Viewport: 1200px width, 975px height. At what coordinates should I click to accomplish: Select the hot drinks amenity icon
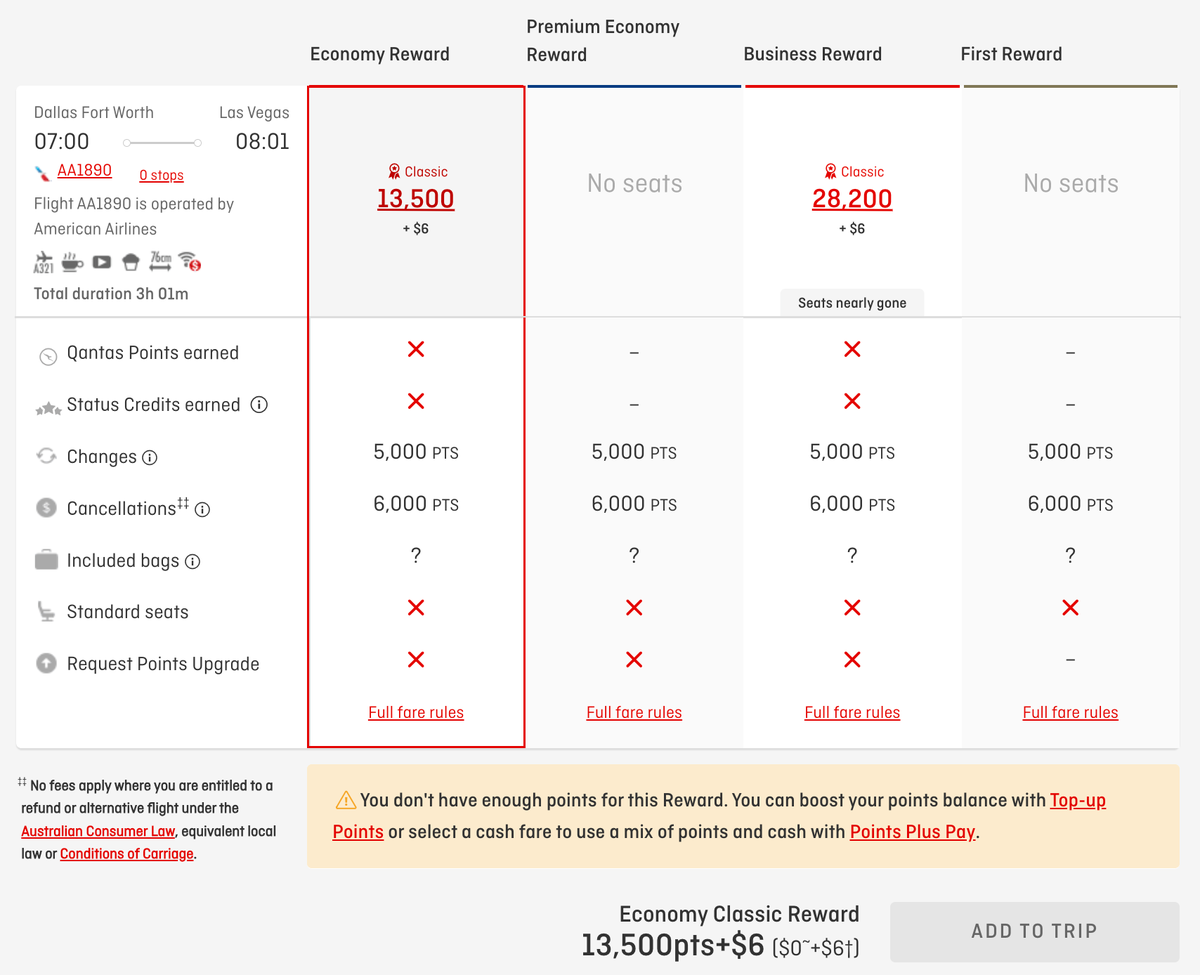tap(72, 262)
